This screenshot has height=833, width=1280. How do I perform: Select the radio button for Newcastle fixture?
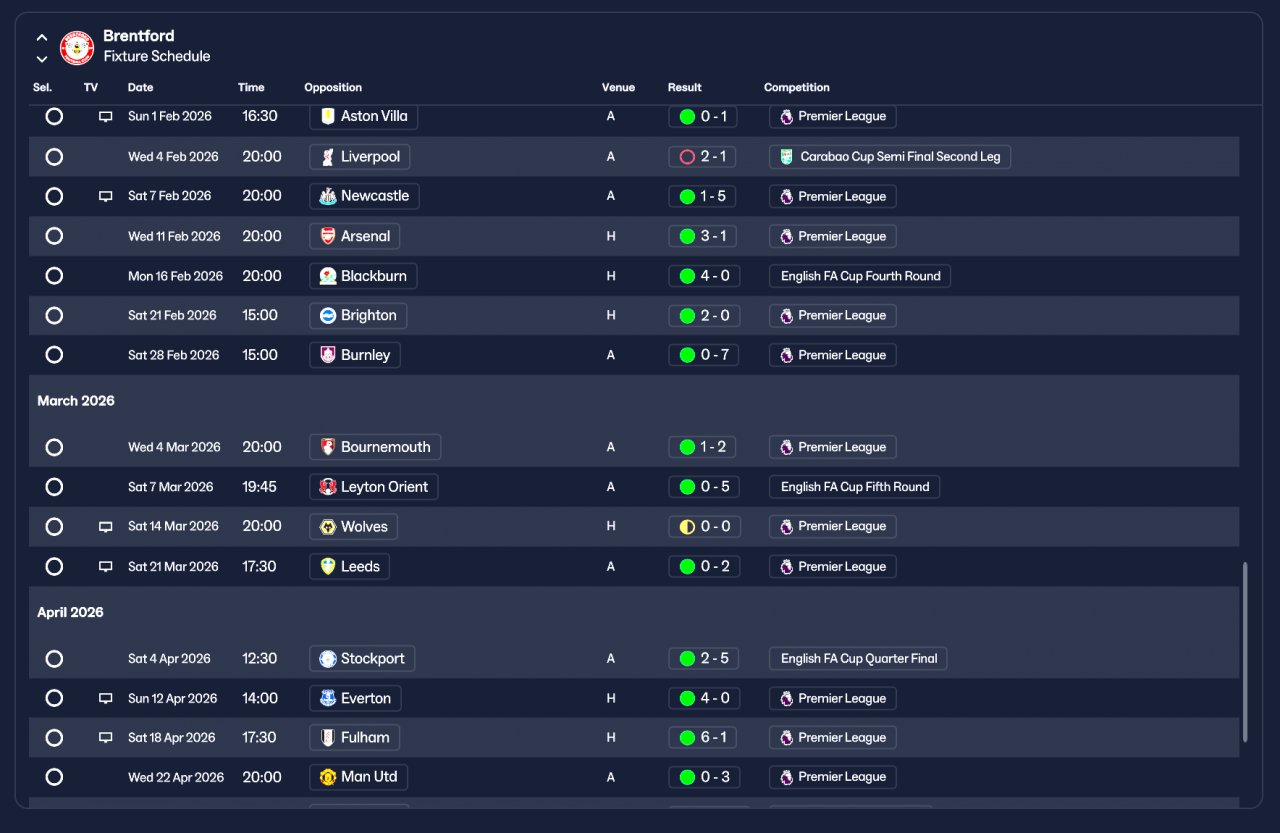click(x=54, y=196)
